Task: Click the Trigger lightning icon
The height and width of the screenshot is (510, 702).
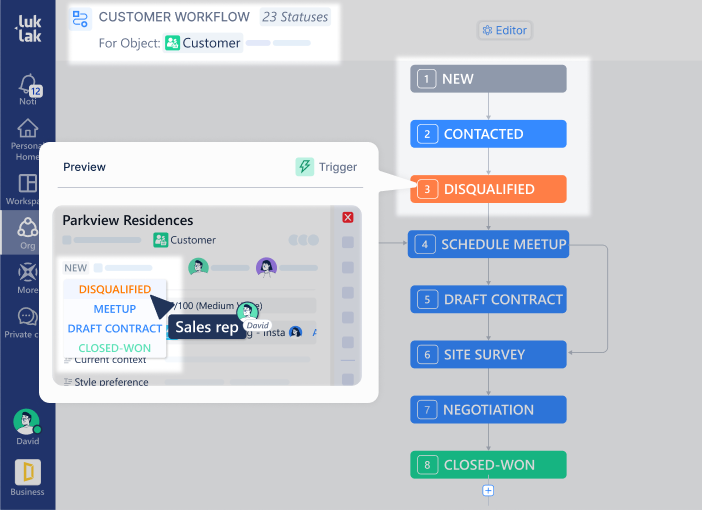Action: (x=305, y=167)
